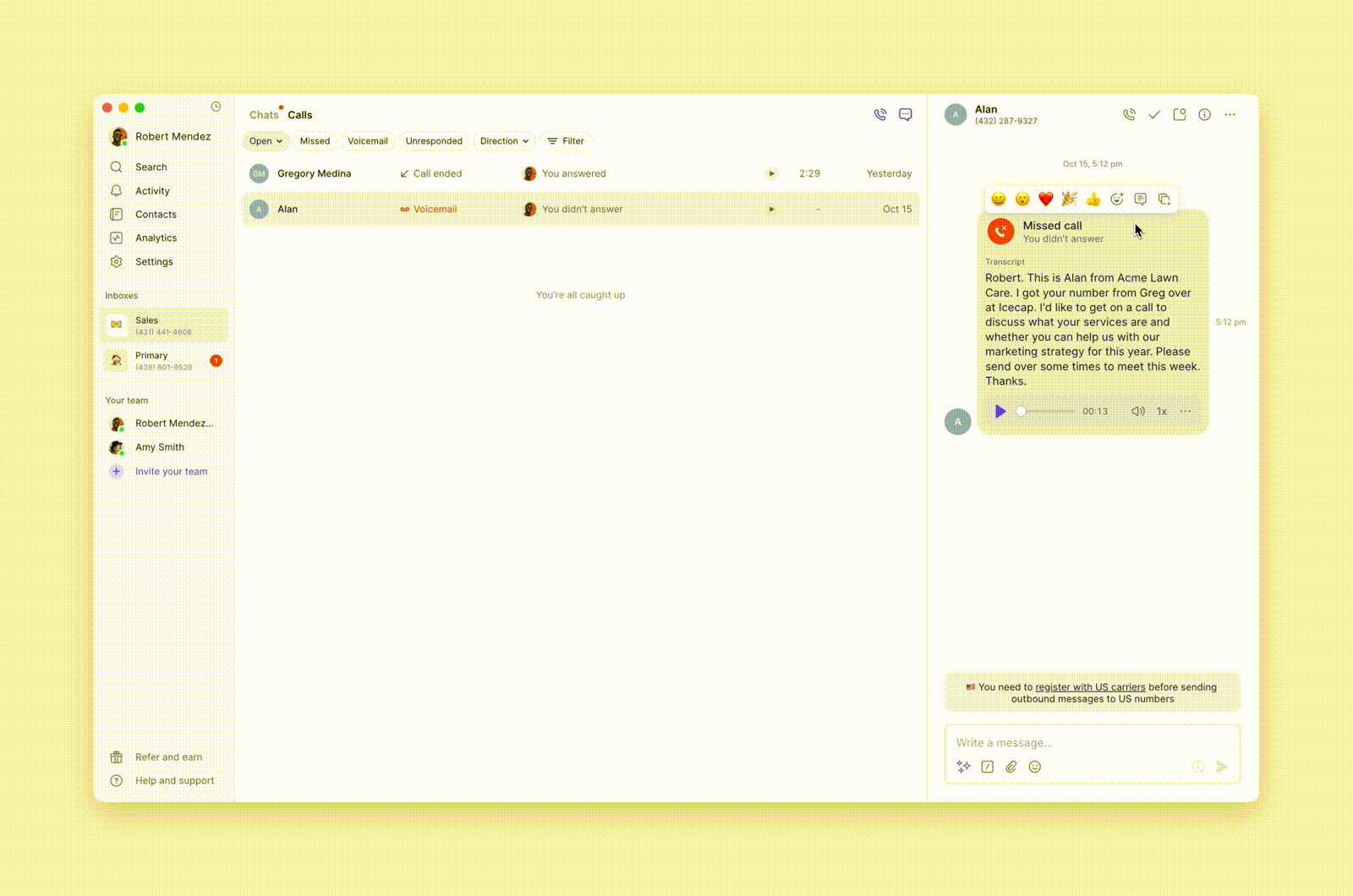Screen dimensions: 1353x896
Task: Click the red missed call icon
Action: click(1001, 232)
